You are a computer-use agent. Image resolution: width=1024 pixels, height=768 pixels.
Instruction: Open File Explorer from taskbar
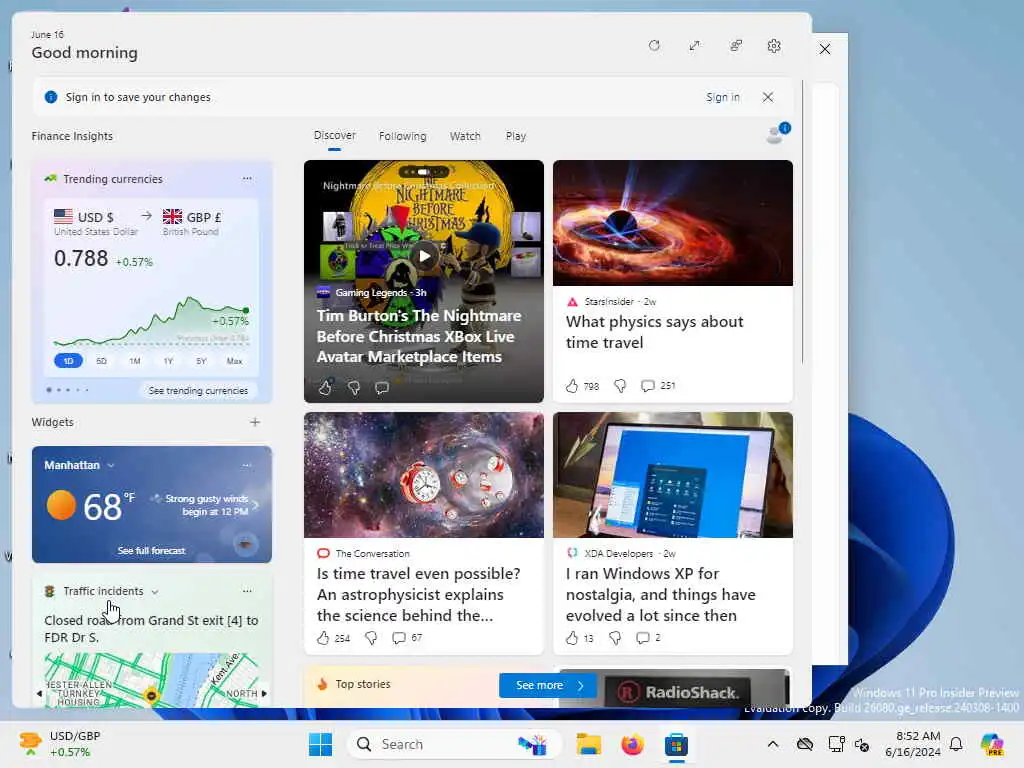click(588, 744)
